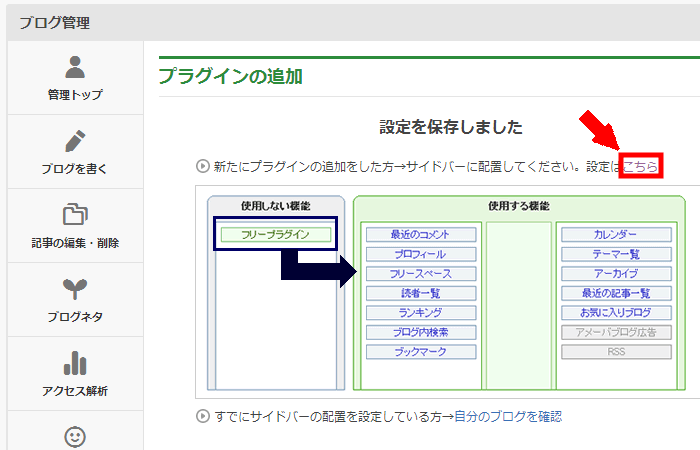Image resolution: width=700 pixels, height=450 pixels.
Task: Select the フリープラグイン plugin item
Action: coord(276,234)
